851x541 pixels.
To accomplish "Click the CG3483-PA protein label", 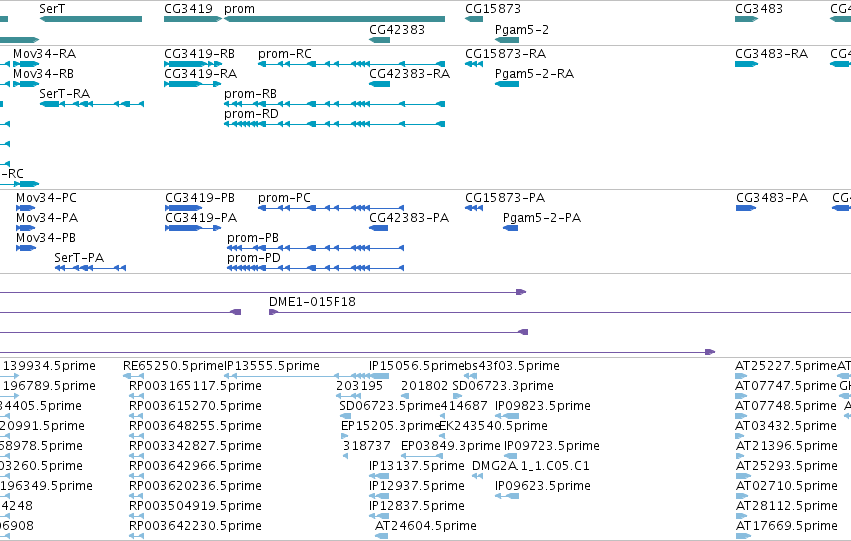I will (x=772, y=198).
